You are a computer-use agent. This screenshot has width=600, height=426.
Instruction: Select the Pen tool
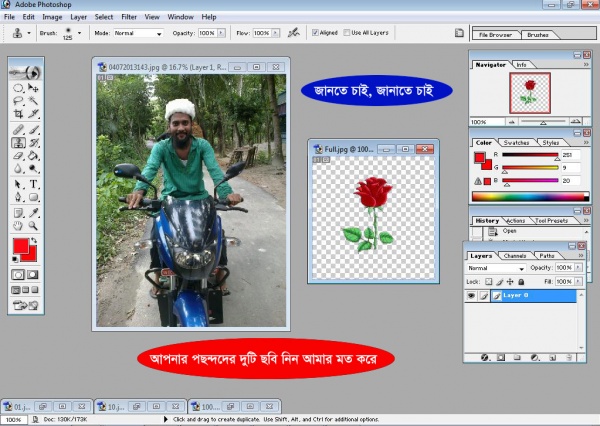18,197
